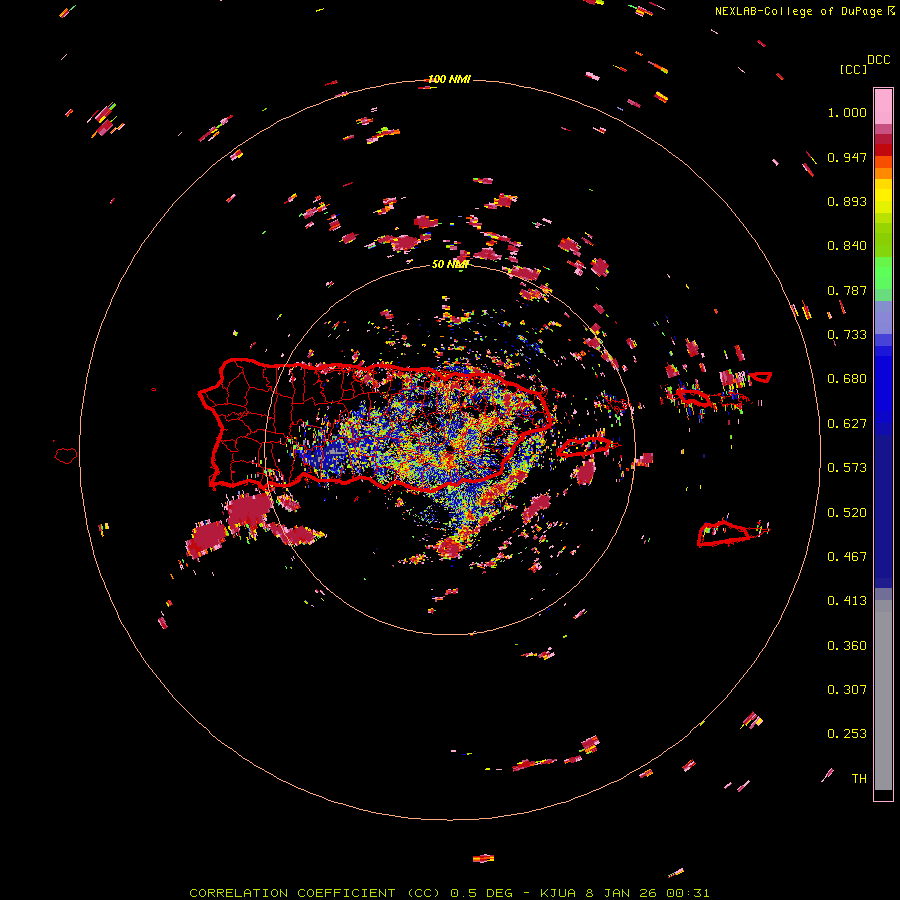Click the 0.680 scale label
The width and height of the screenshot is (900, 900).
[x=847, y=379]
